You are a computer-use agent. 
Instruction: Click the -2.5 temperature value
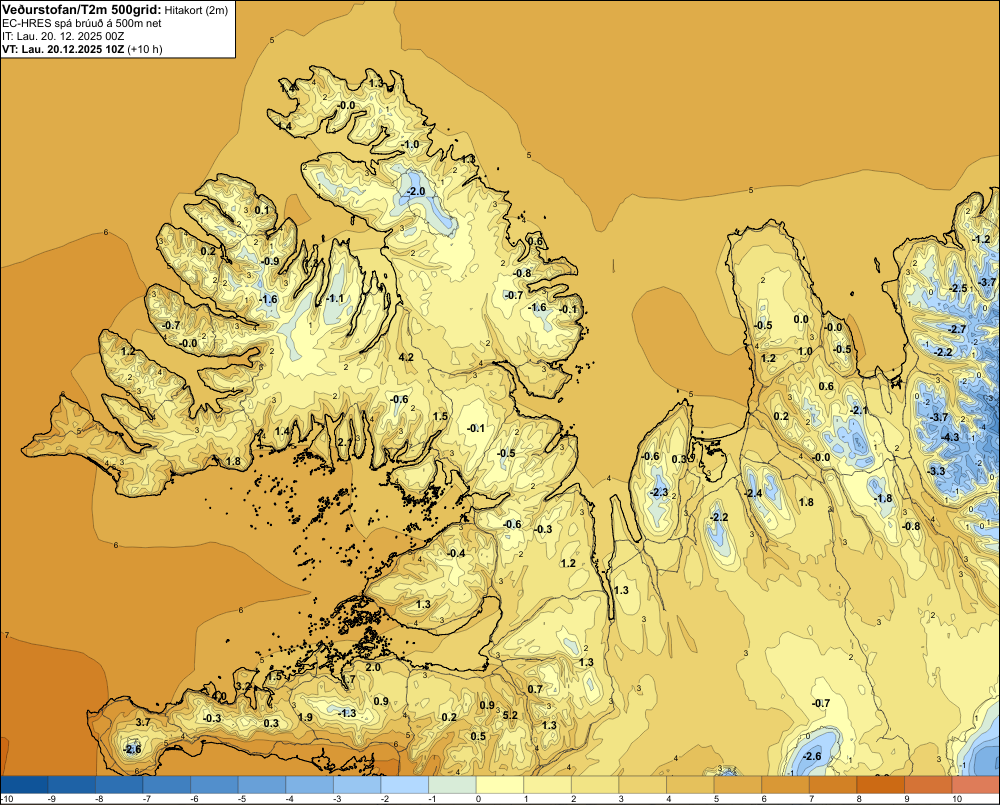[958, 288]
